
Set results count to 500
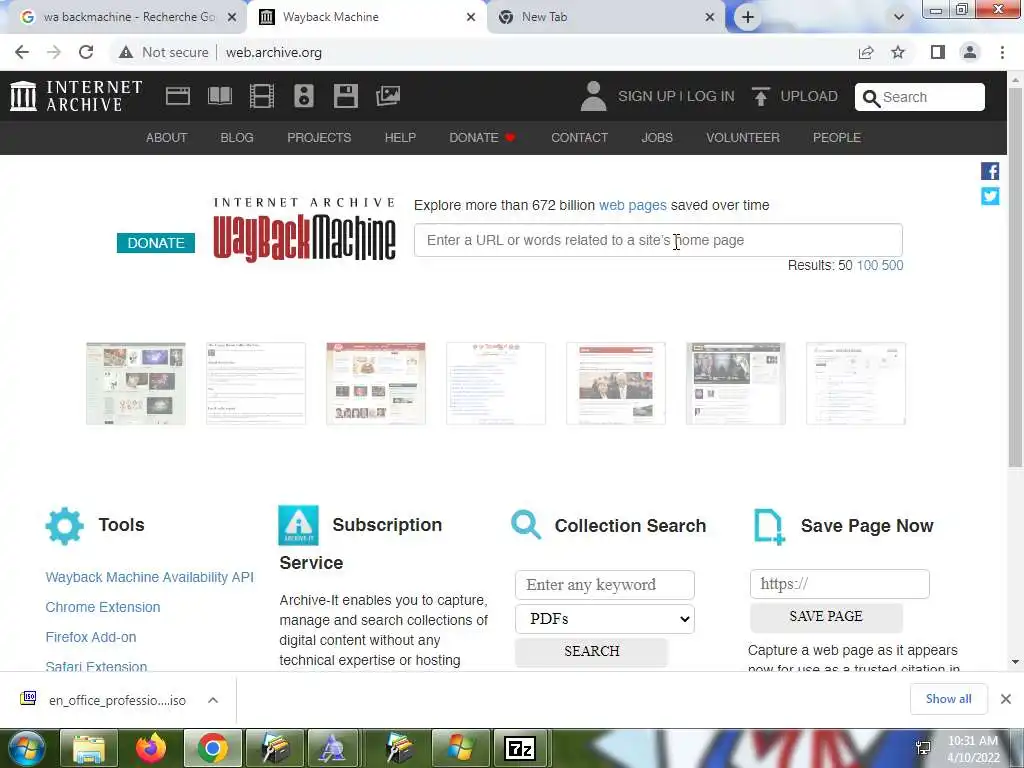892,265
